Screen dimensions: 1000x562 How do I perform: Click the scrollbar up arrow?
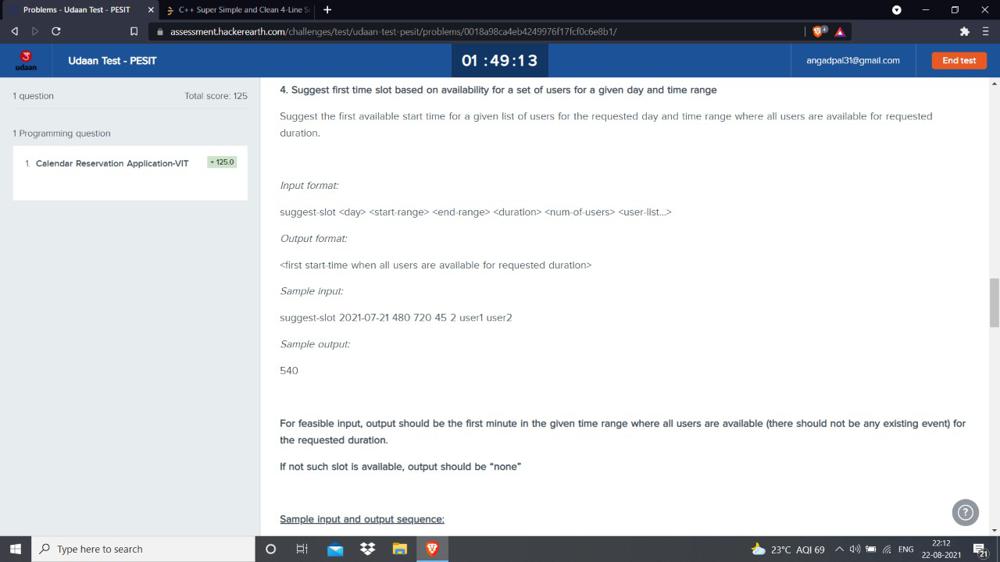[994, 84]
